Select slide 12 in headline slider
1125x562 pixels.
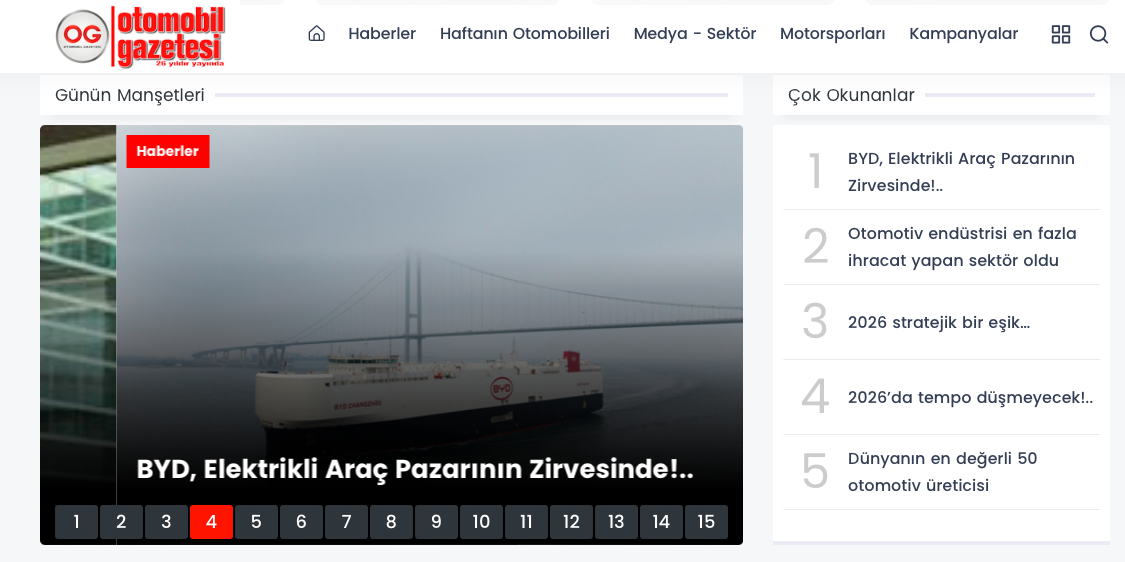pyautogui.click(x=571, y=522)
